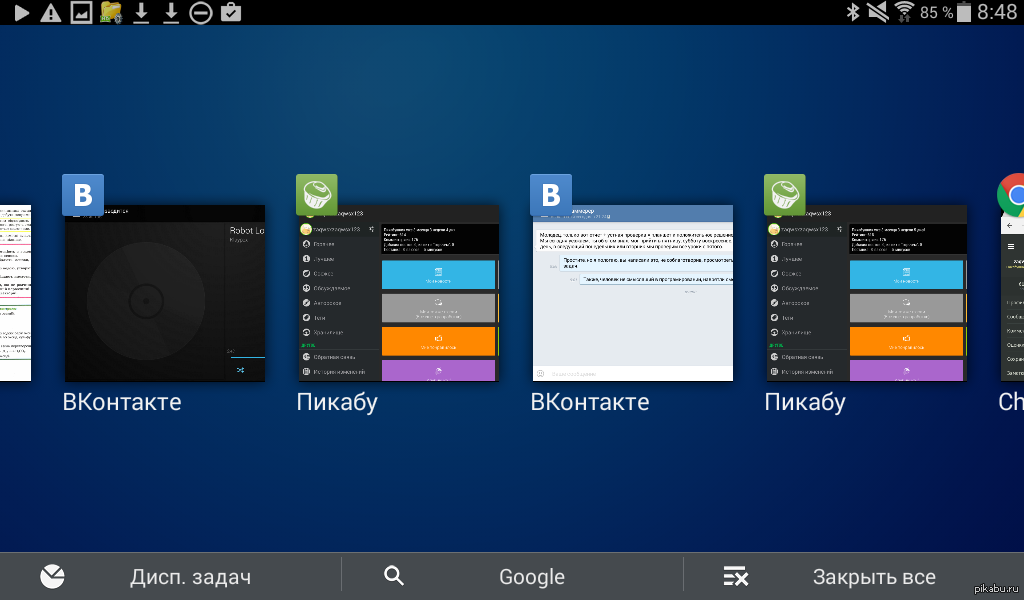This screenshot has height=600, width=1024.
Task: Tap the close-all list icon with X
Action: [x=735, y=577]
